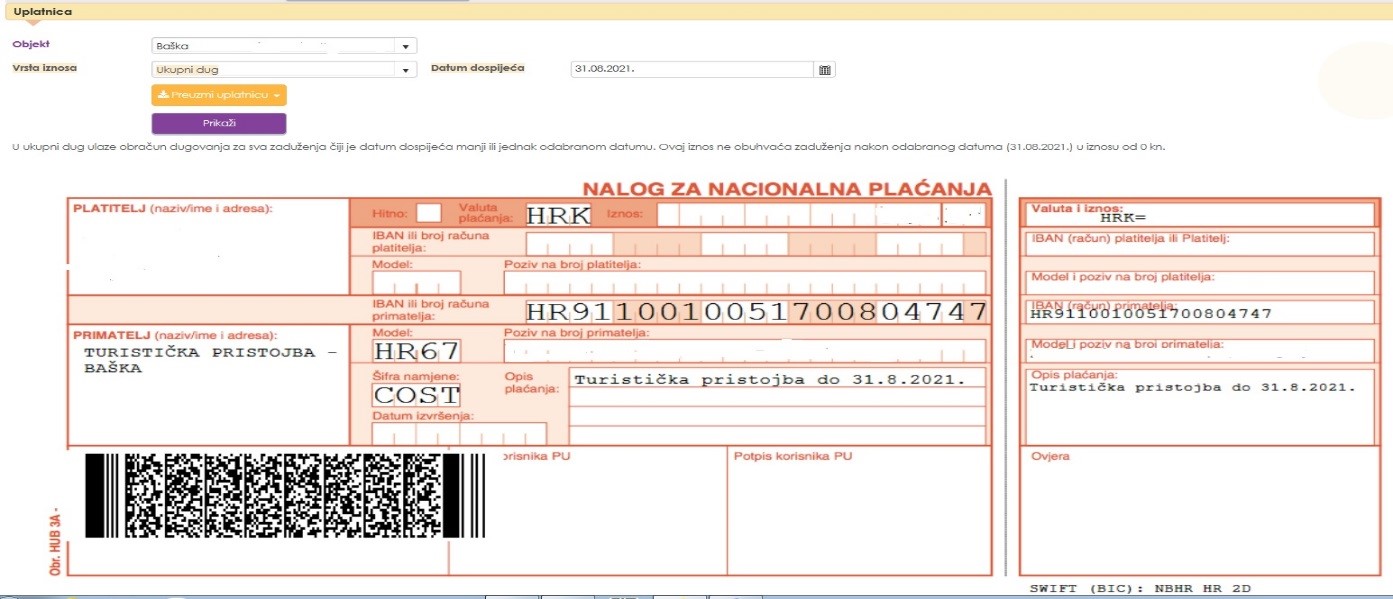Click the NALOG ZA NACIONALNA PLAĆANJA heading
Image resolution: width=1393 pixels, height=599 pixels.
click(787, 189)
